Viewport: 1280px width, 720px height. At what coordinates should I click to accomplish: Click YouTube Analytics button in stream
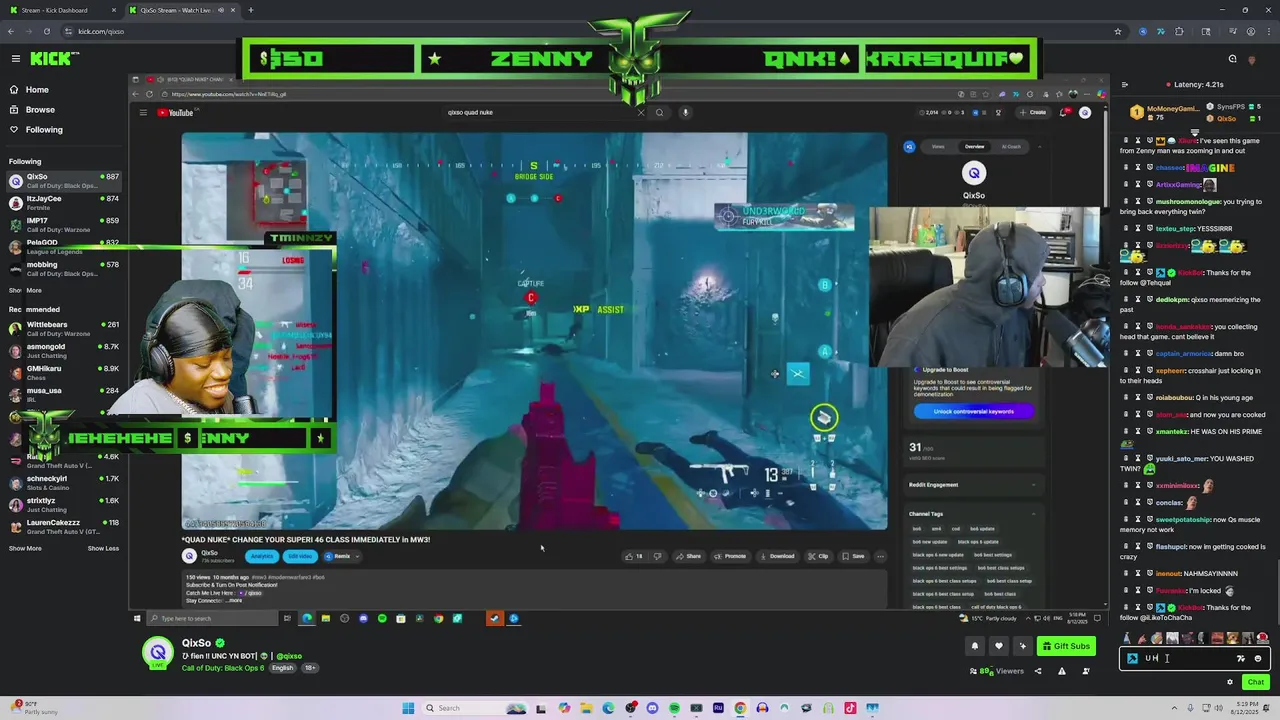tap(262, 556)
